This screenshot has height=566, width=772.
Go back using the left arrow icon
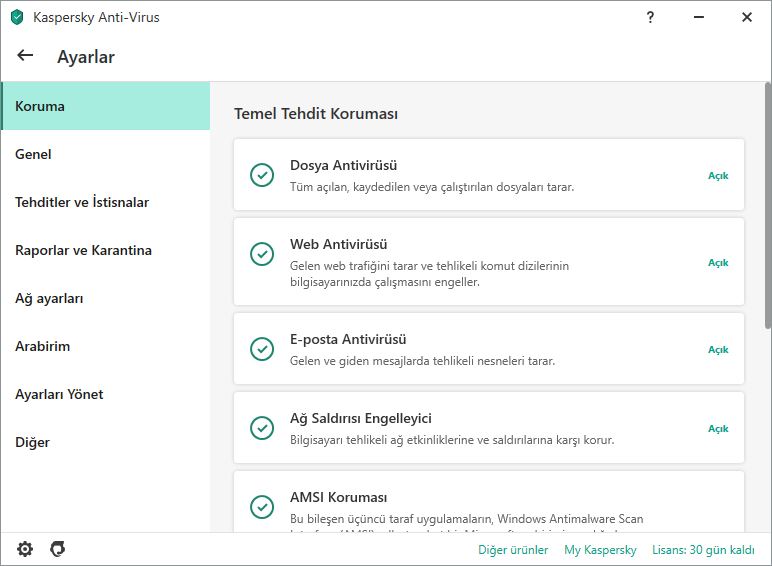[25, 56]
